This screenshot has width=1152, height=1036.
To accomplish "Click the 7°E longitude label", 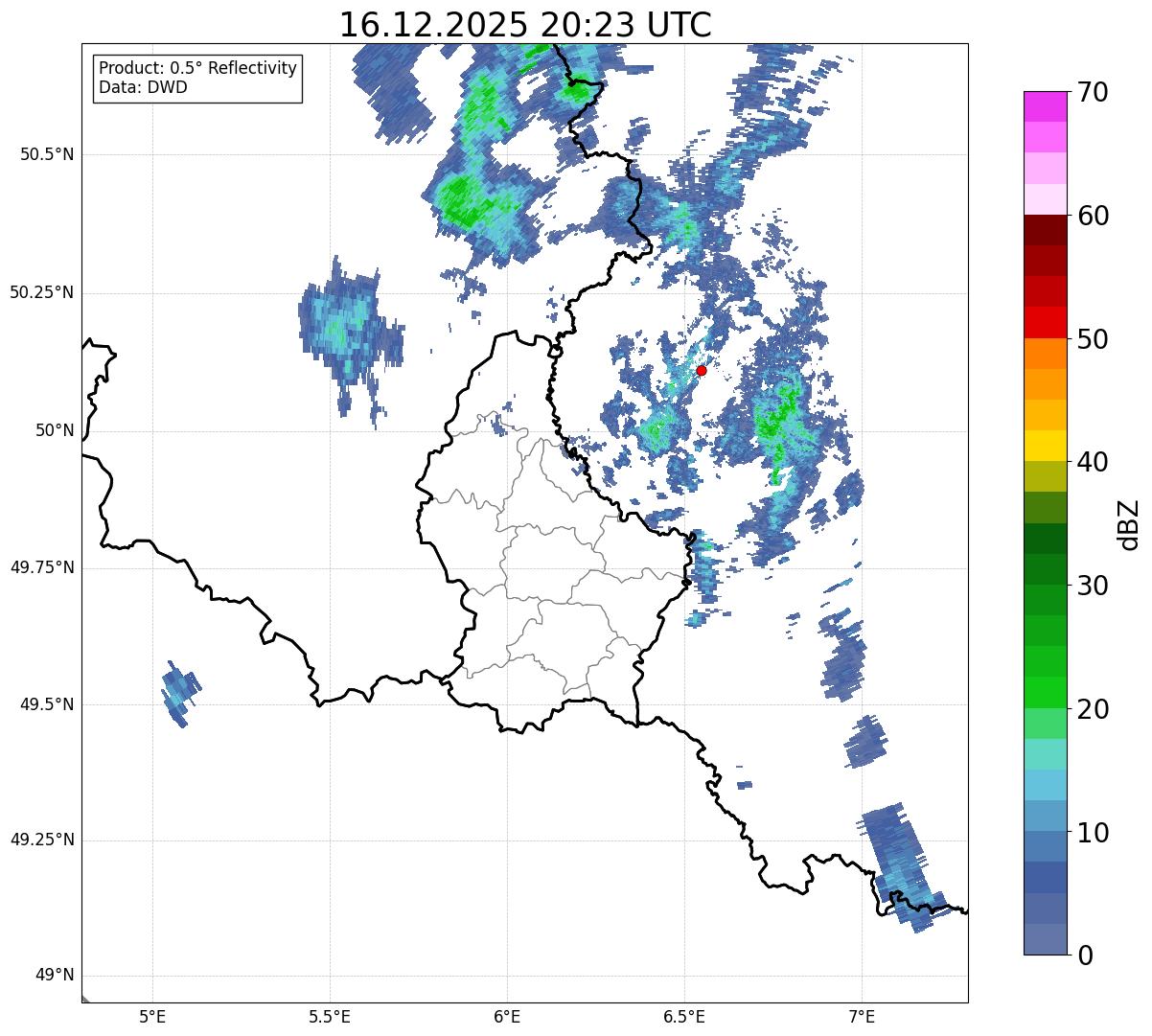I will coord(863,1017).
